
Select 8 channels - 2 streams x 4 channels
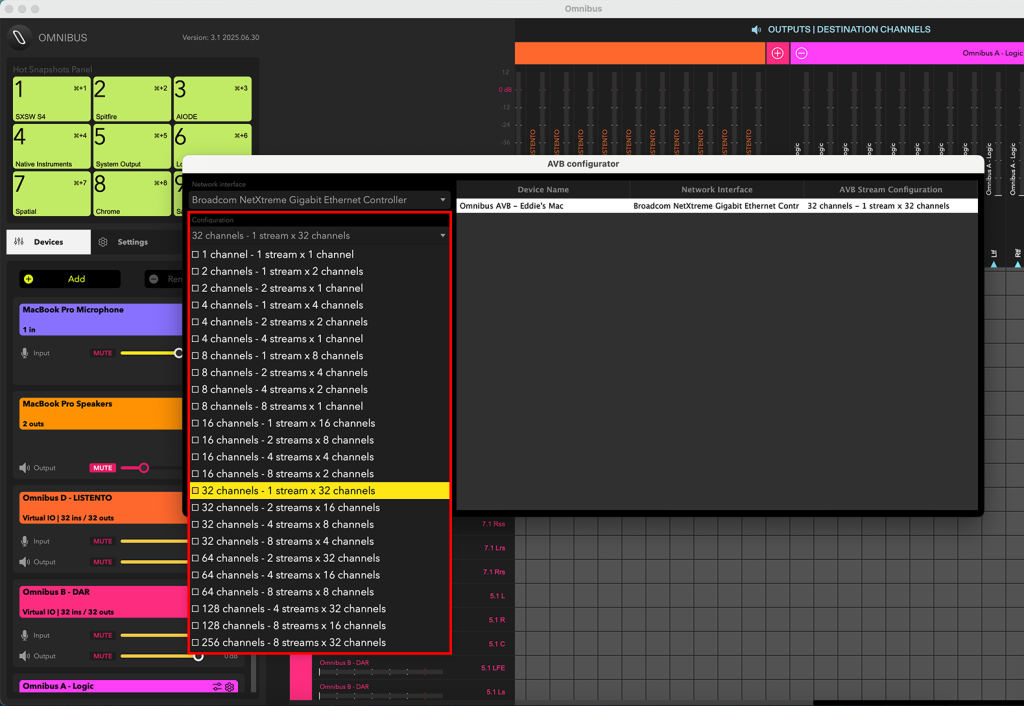[319, 373]
